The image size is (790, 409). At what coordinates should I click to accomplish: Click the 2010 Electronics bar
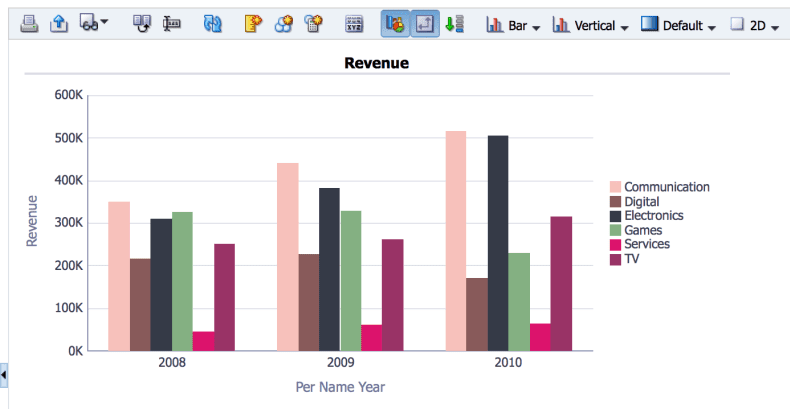[x=498, y=243]
